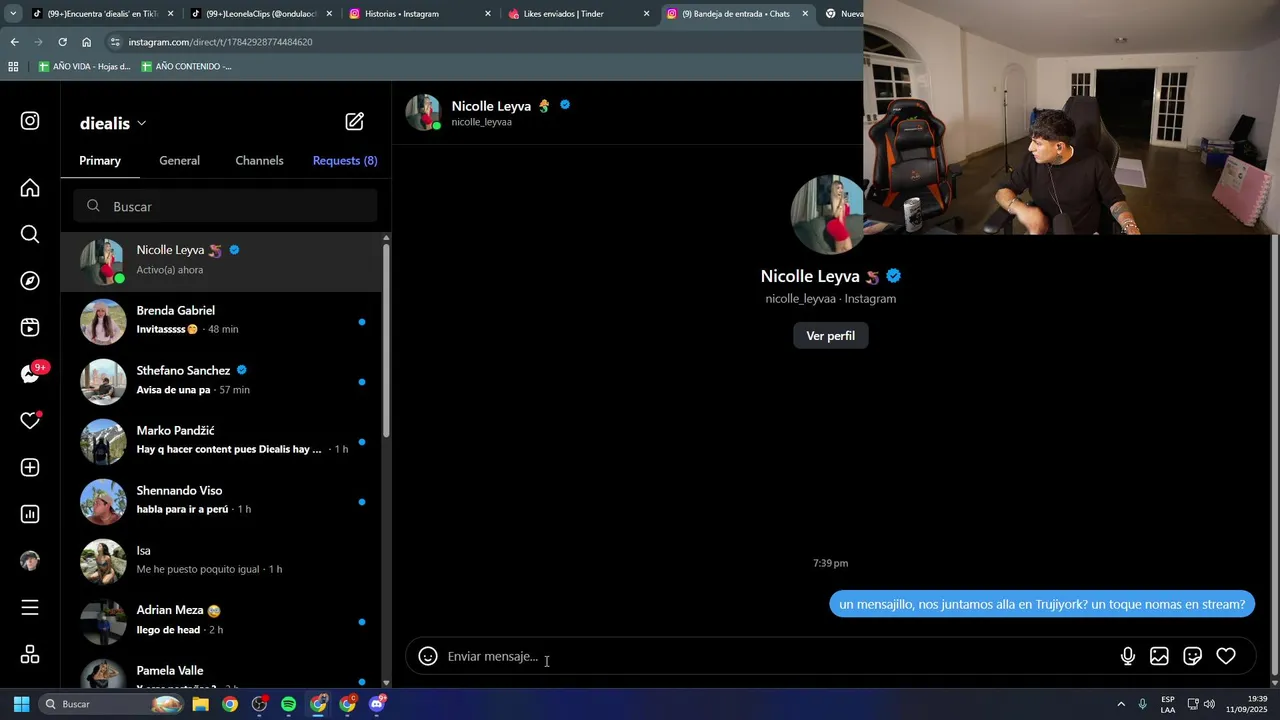The height and width of the screenshot is (720, 1280).
Task: Open the Meta apps icon at sidebar bottom
Action: pos(30,654)
